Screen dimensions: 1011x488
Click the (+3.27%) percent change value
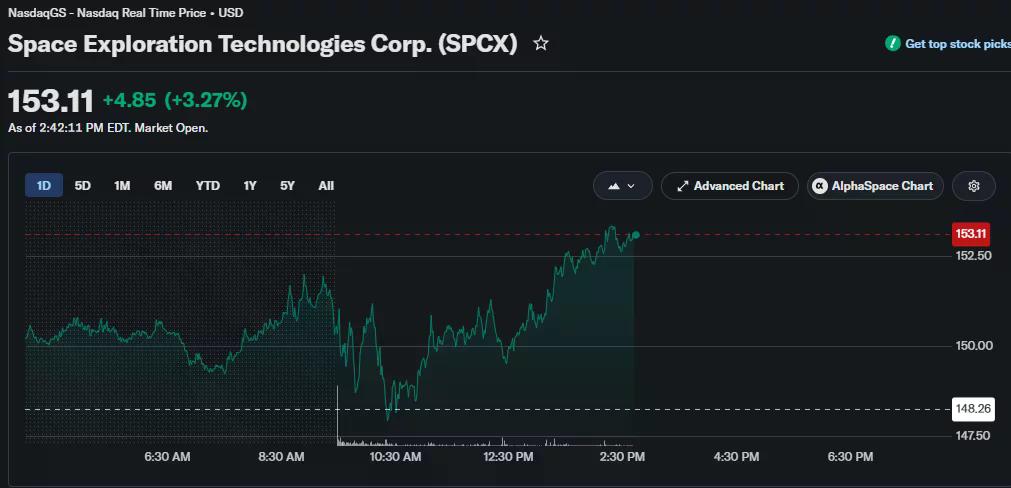click(206, 101)
